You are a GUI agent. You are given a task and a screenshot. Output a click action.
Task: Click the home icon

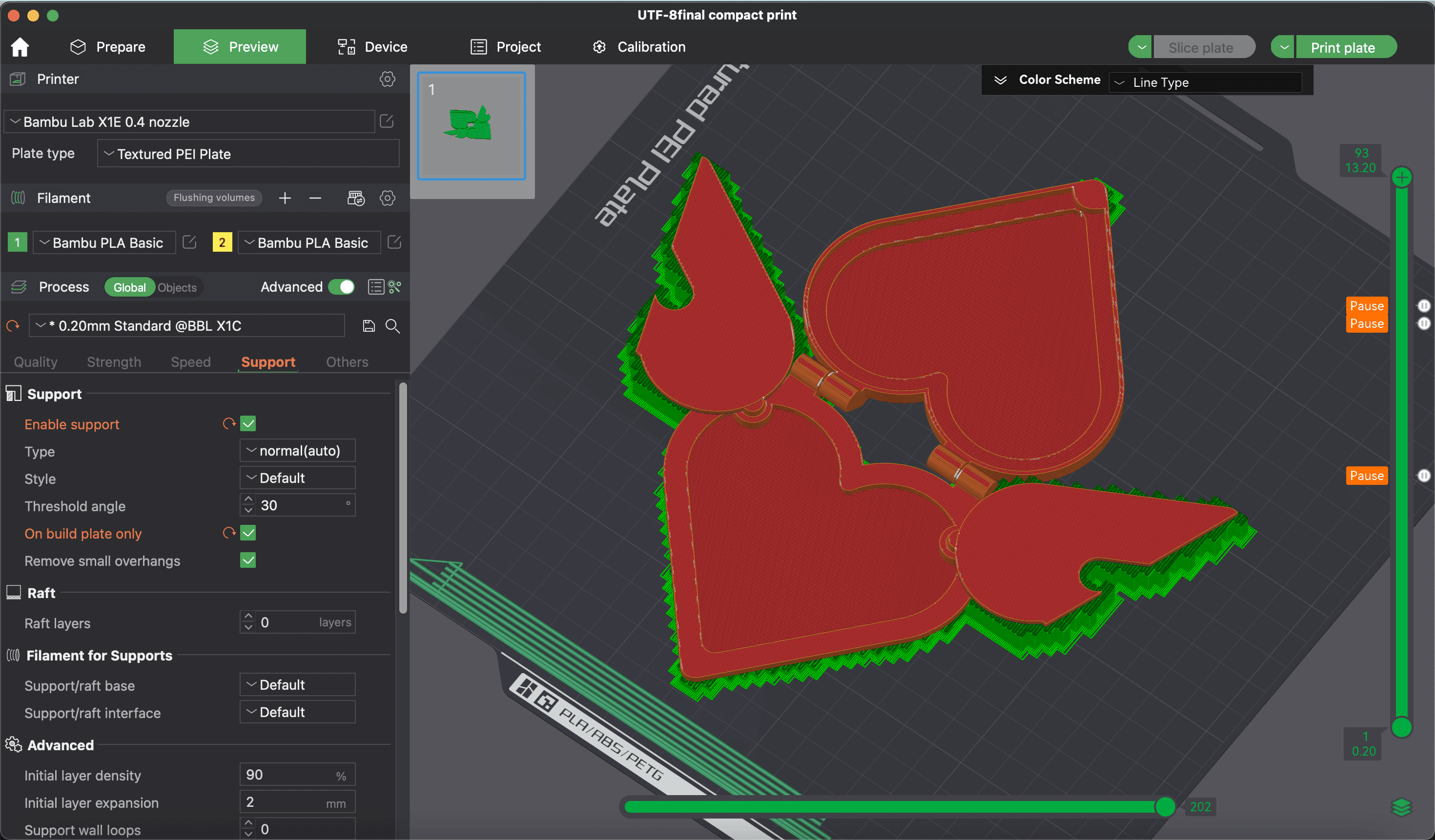20,47
